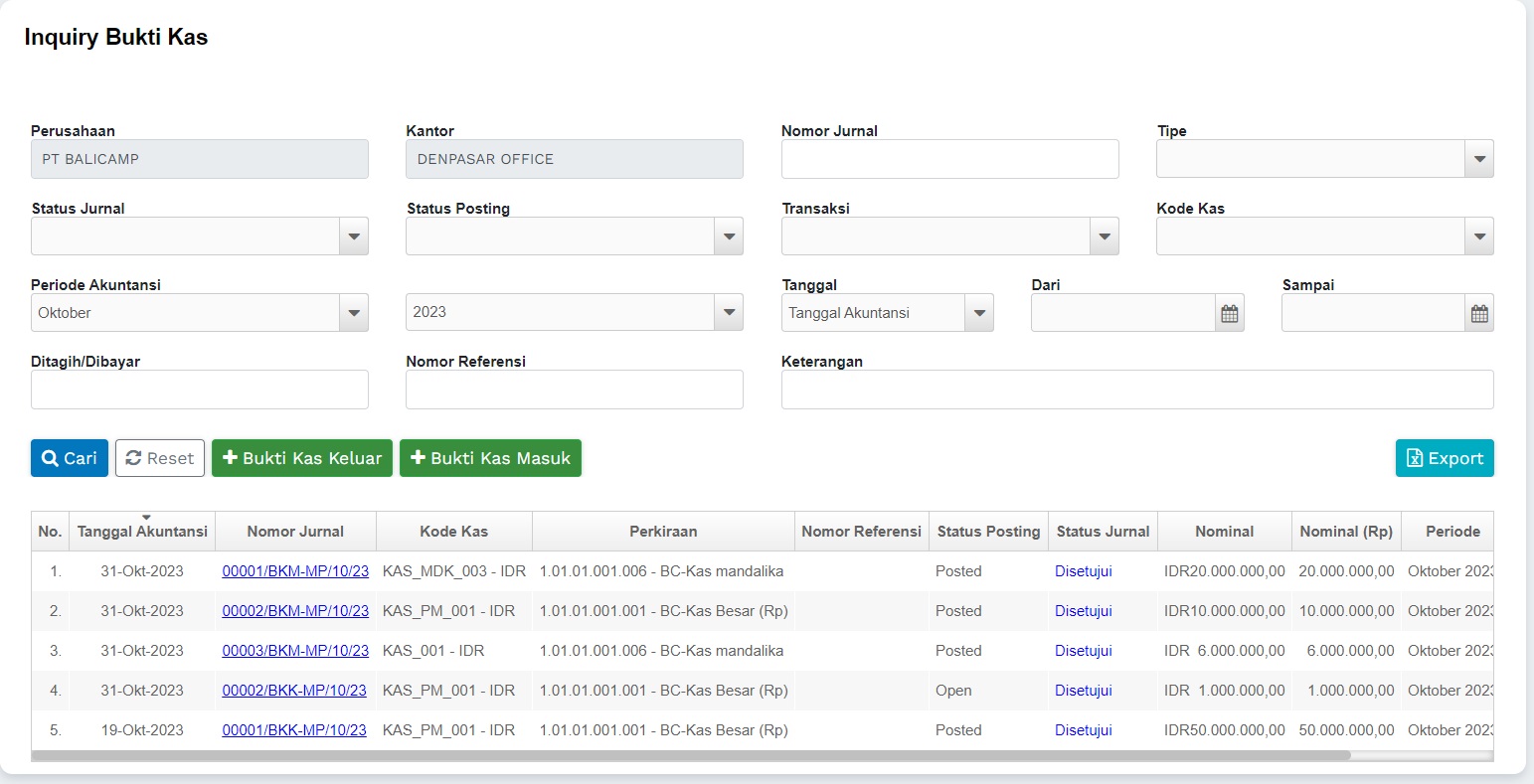This screenshot has width=1534, height=784.
Task: Open the Dari date calendar icon
Action: pyautogui.click(x=1229, y=313)
